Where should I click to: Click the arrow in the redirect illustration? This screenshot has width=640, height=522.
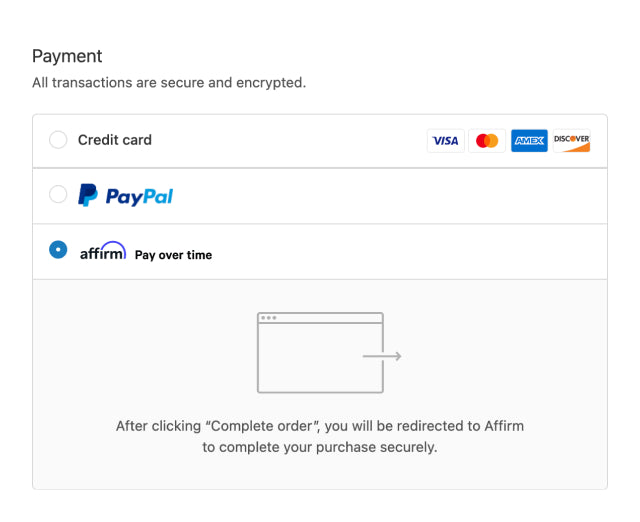click(x=382, y=356)
